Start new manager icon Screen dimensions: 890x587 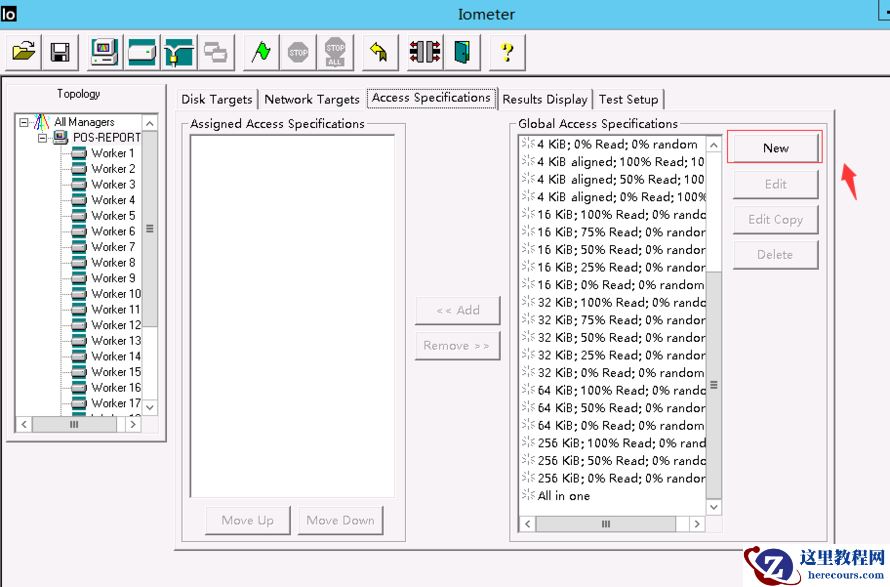coord(105,52)
